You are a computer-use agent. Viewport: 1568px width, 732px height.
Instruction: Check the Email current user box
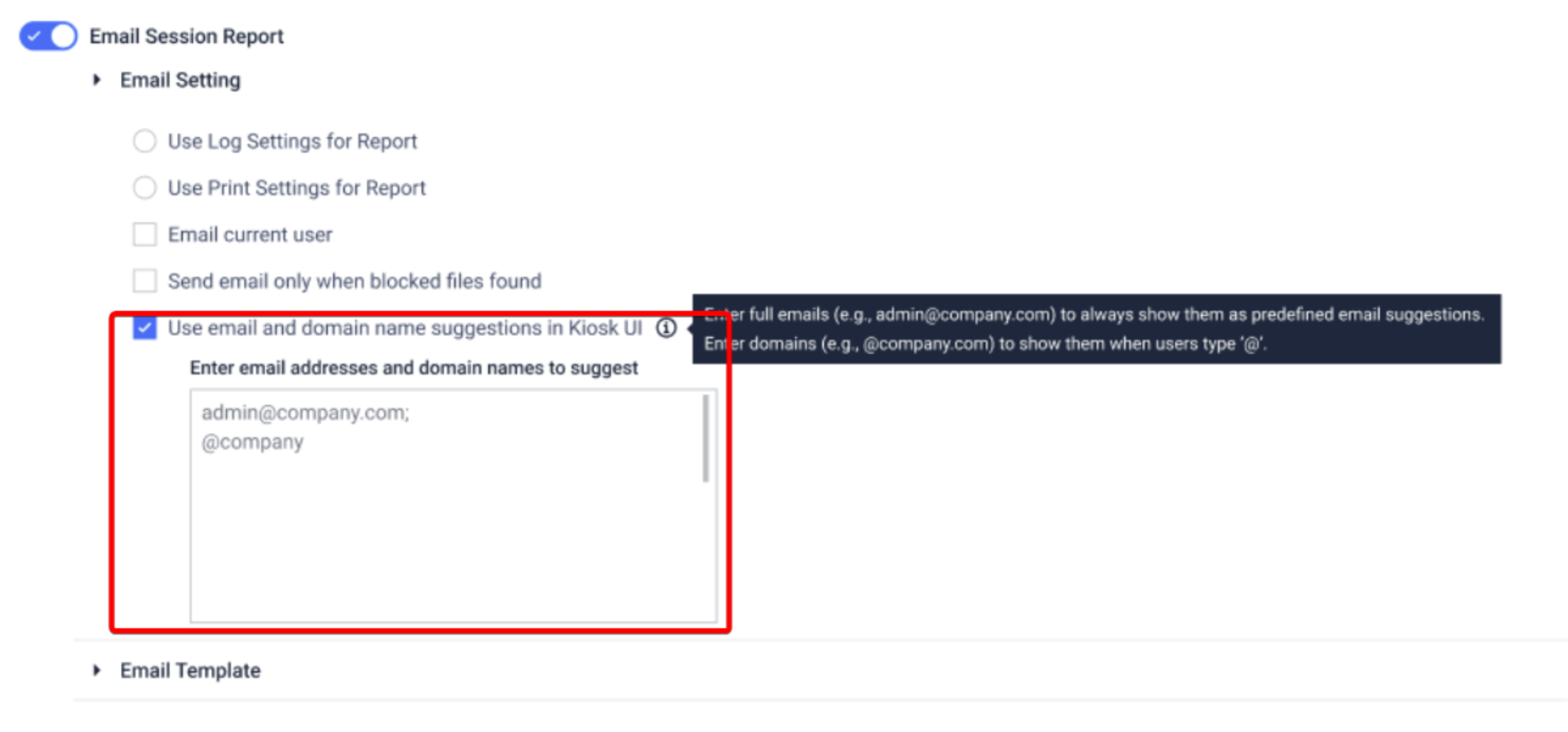coord(144,234)
